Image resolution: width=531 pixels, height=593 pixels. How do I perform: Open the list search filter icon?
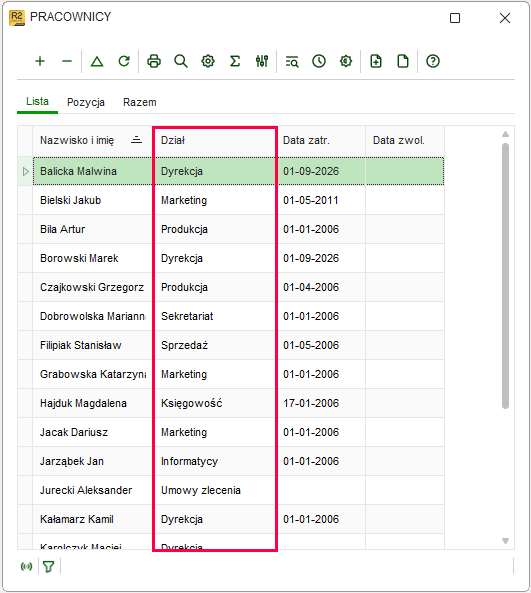point(292,61)
